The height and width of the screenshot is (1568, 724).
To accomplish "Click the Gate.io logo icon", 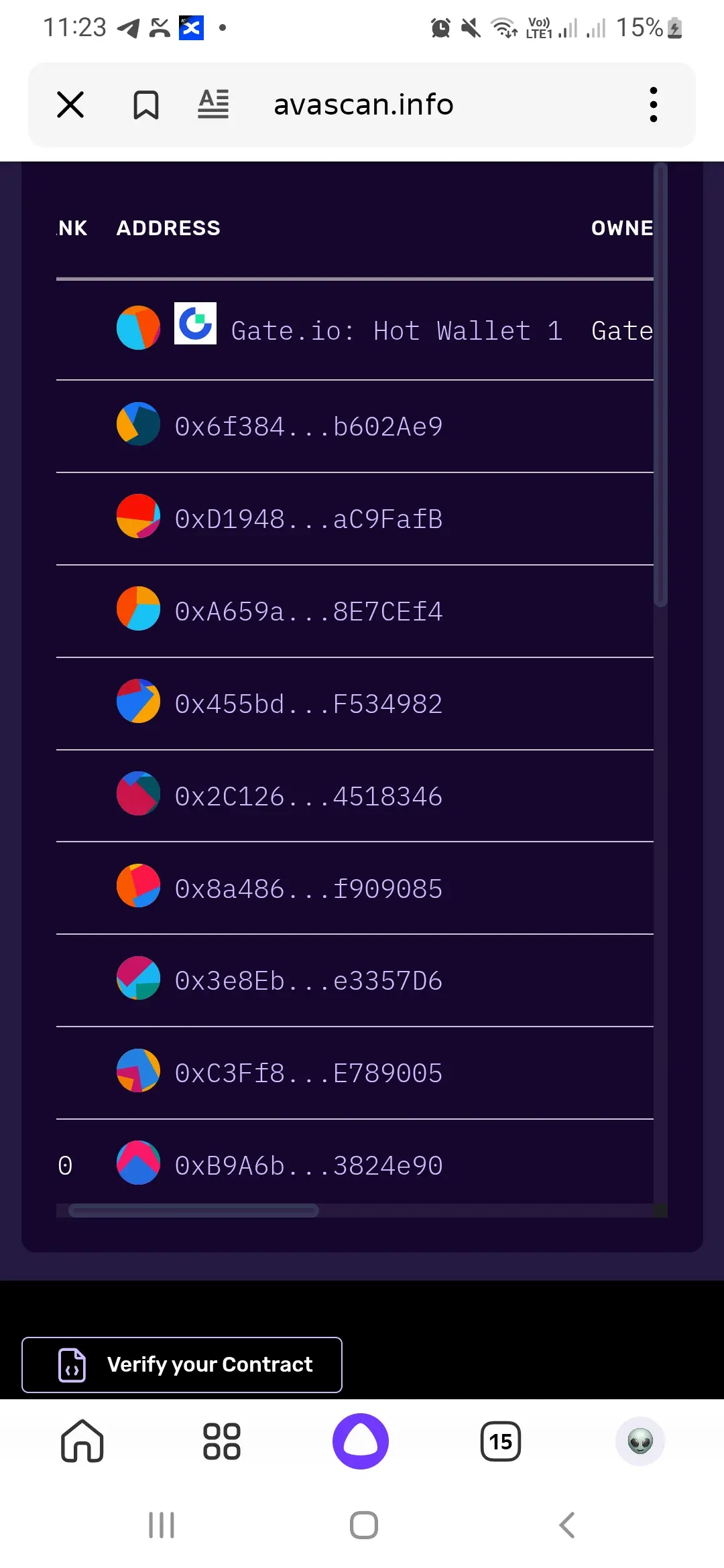I will click(x=195, y=323).
